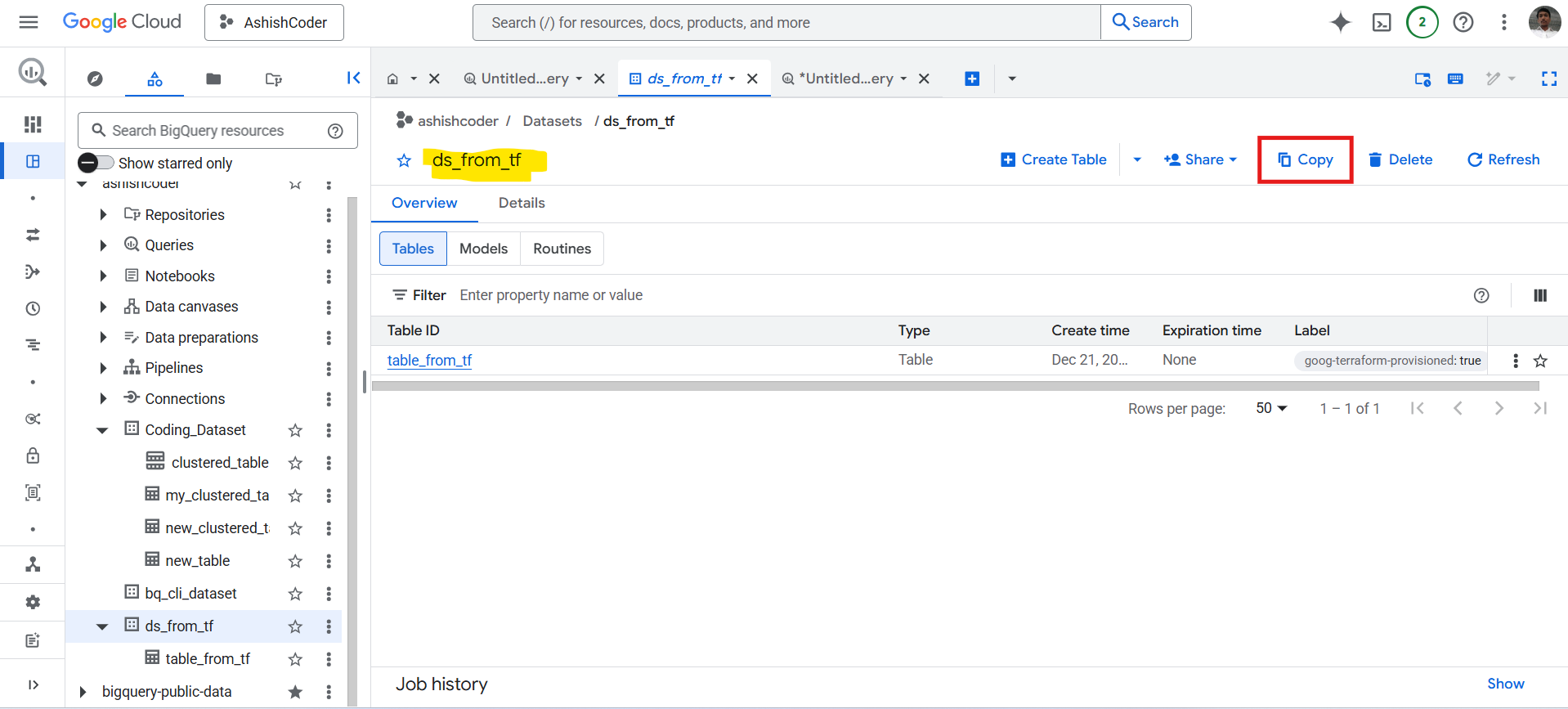Open scheduled queries clock sidebar icon
Image resolution: width=1568 pixels, height=709 pixels.
(x=33, y=308)
